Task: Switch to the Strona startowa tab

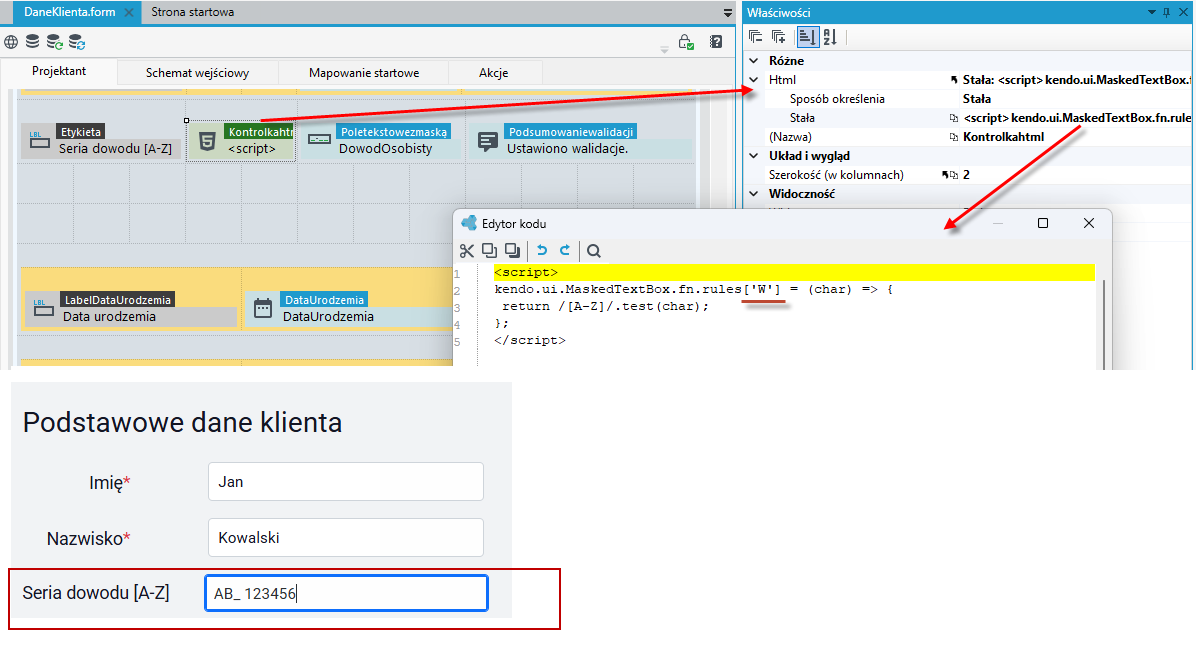Action: [x=192, y=12]
